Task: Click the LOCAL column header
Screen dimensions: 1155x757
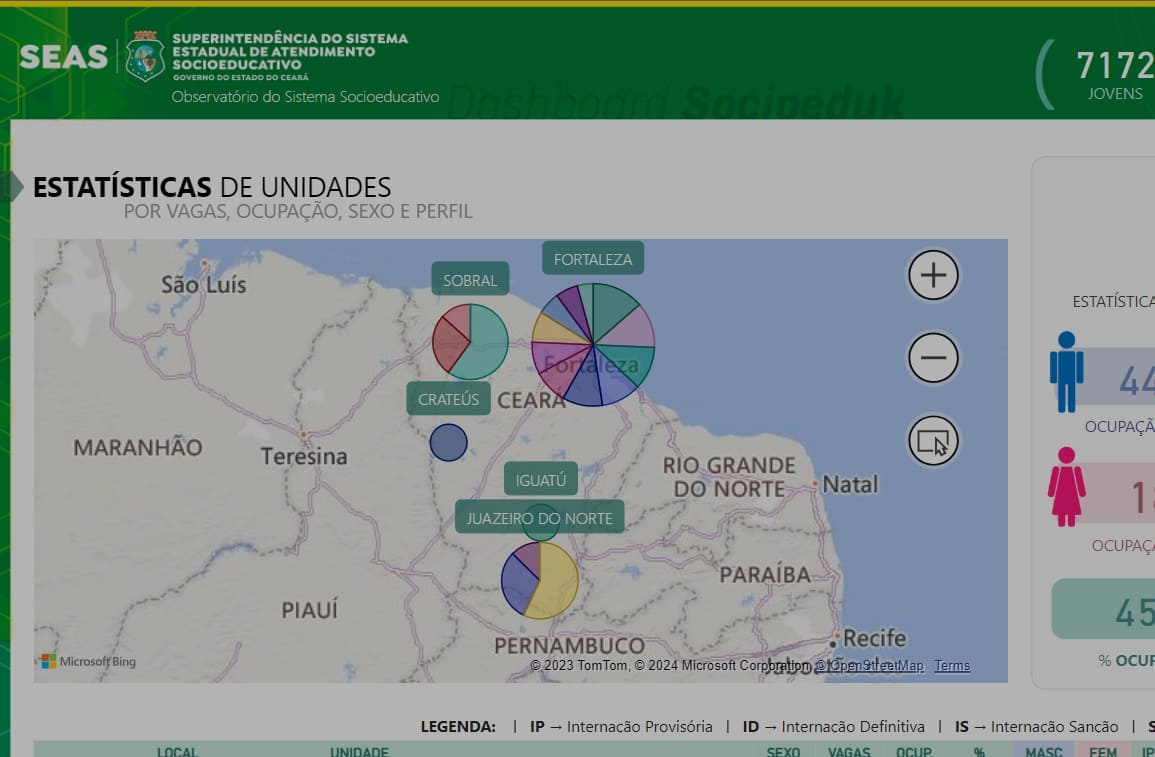Action: click(x=178, y=751)
